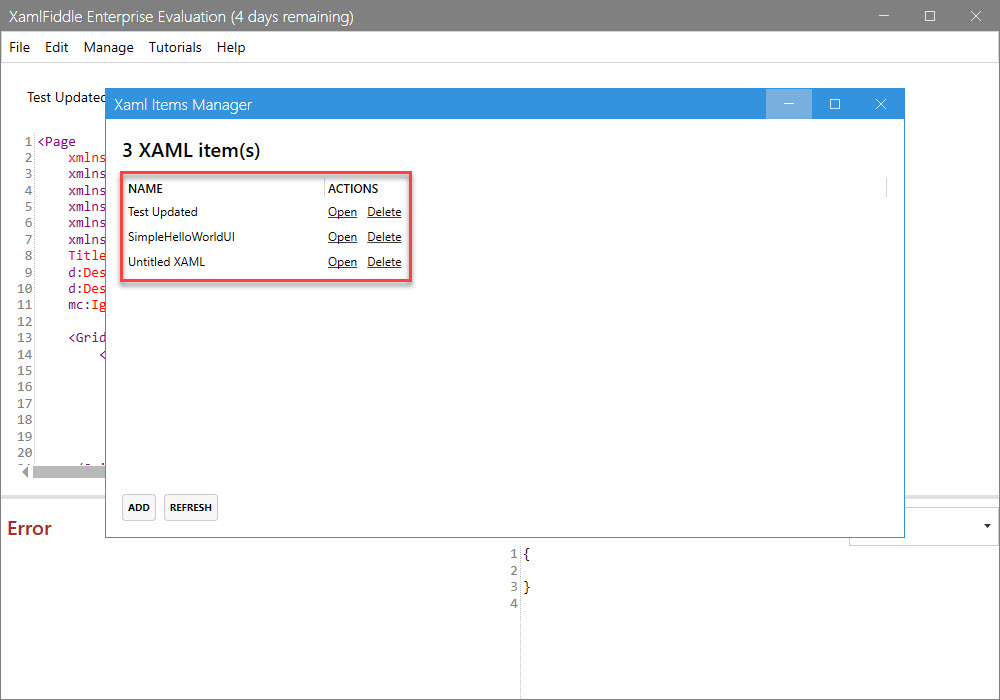
Task: Click the editor's horizontal scrollbar left arrow
Action: click(25, 472)
